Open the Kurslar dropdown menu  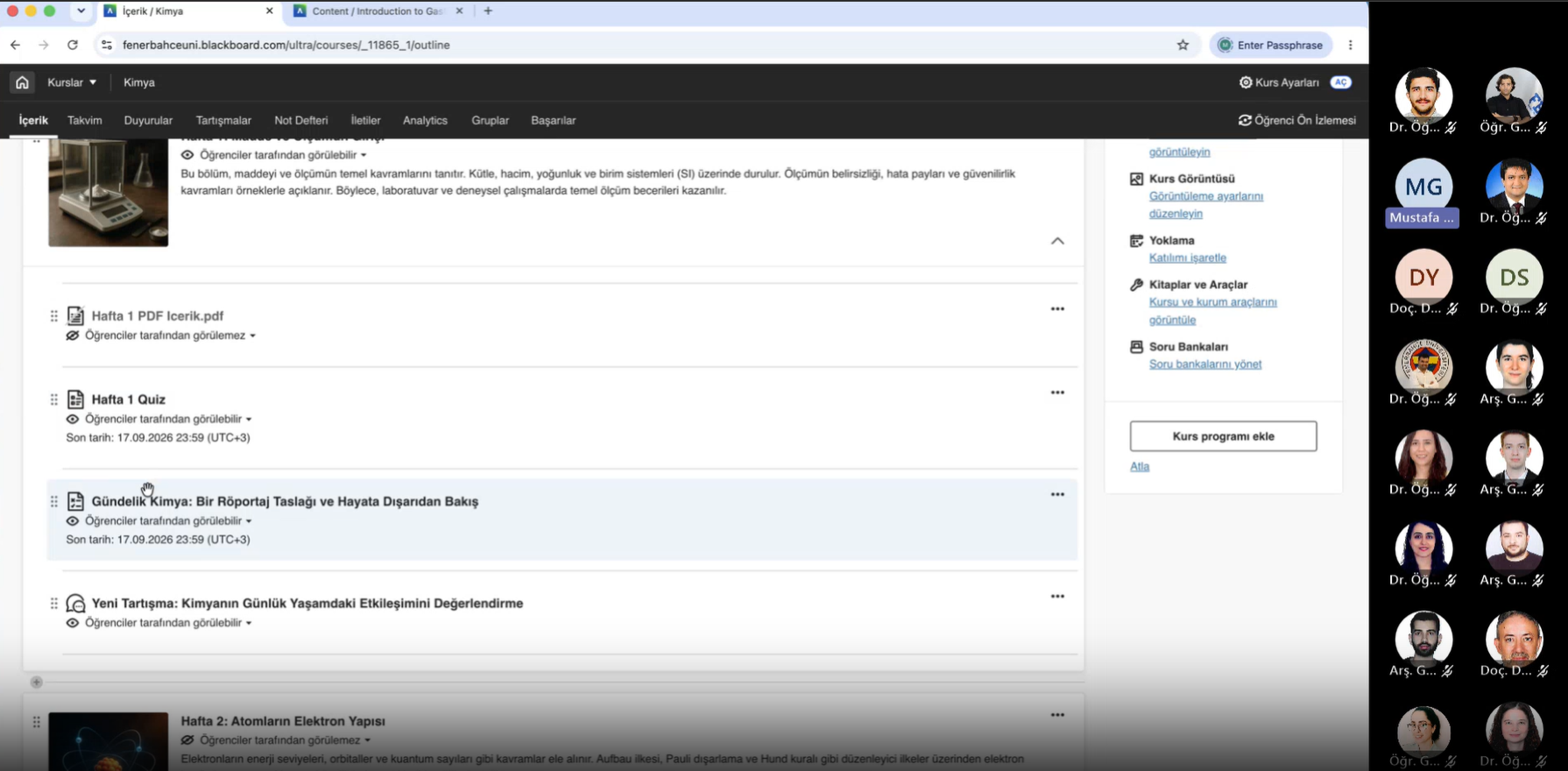[x=72, y=82]
